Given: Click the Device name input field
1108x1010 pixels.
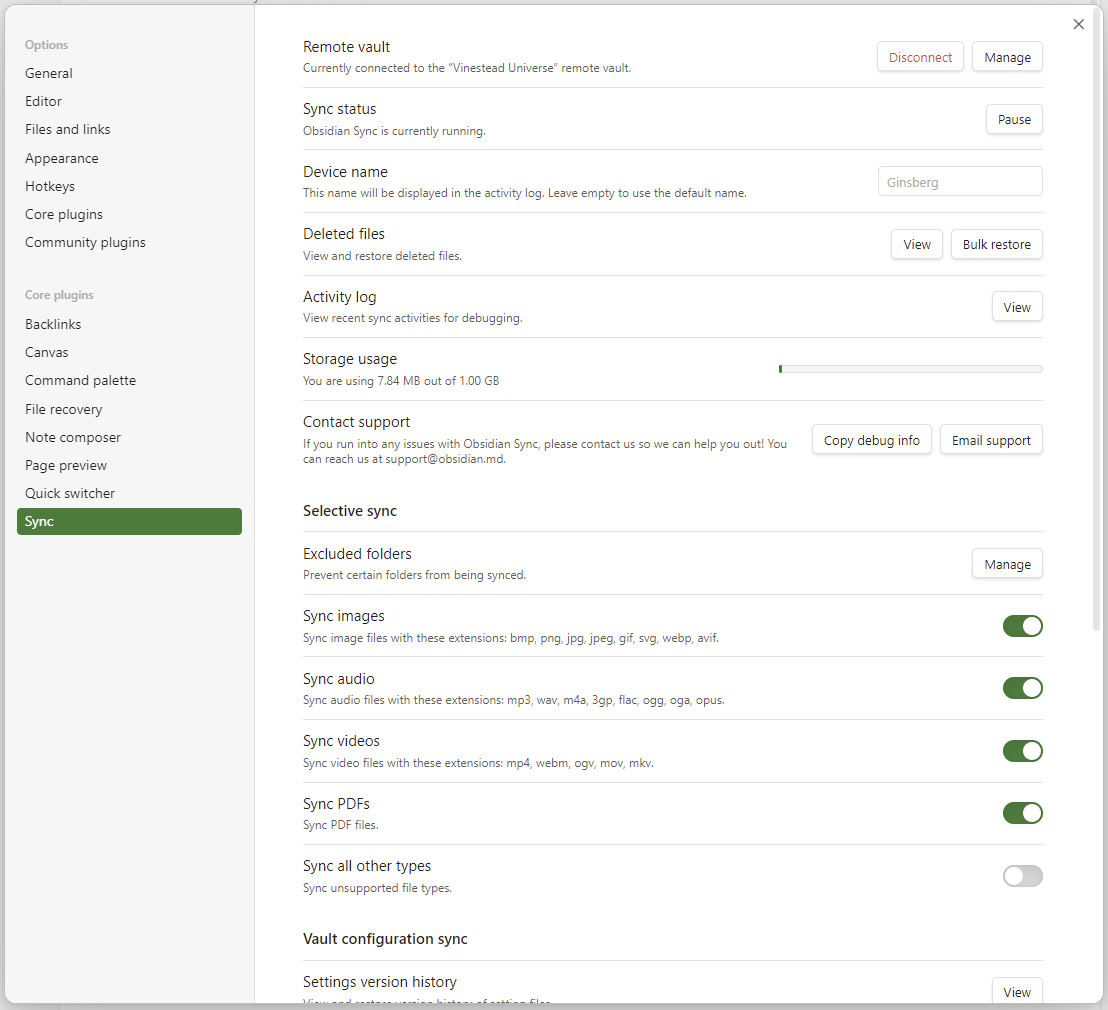Looking at the screenshot, I should point(960,182).
